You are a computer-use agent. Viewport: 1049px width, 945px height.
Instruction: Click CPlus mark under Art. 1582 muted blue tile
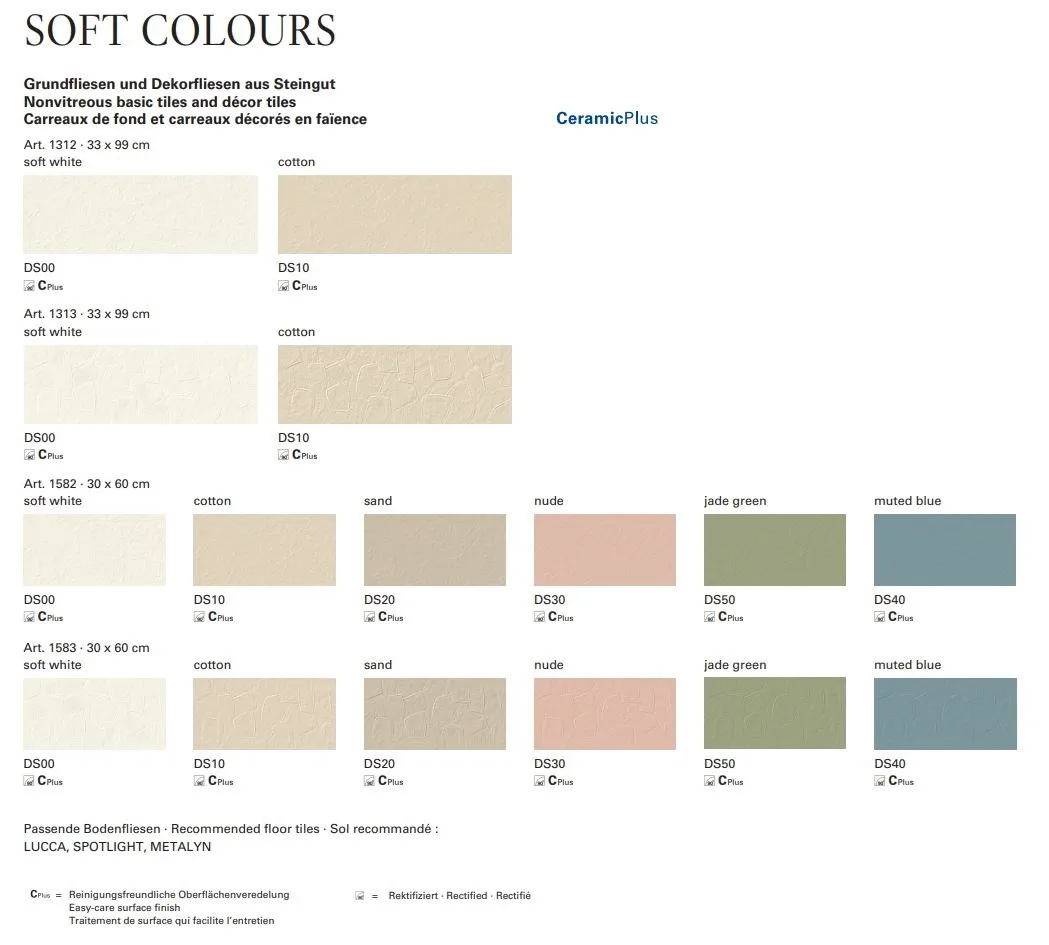coord(901,617)
